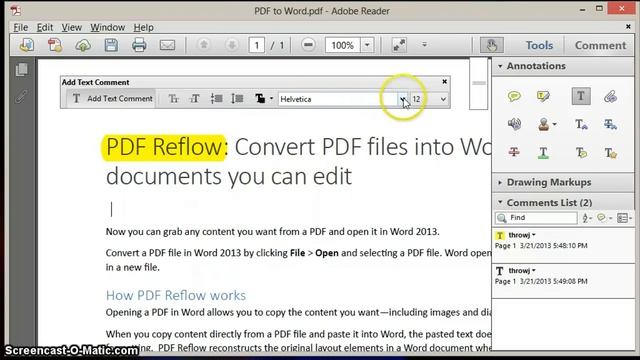This screenshot has height=360, width=640.
Task: Close the document with menu bar X
Action: [x=628, y=27]
